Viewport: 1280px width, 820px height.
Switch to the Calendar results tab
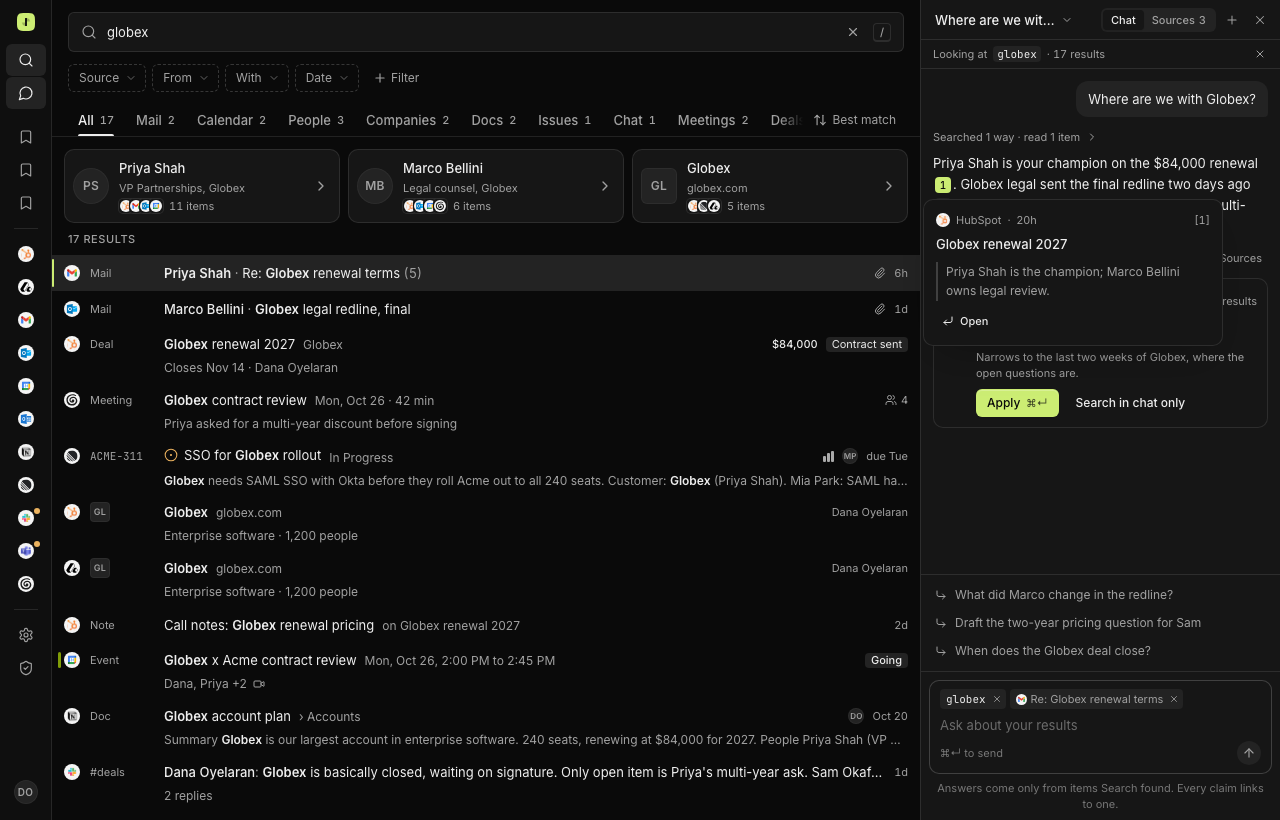pos(231,120)
